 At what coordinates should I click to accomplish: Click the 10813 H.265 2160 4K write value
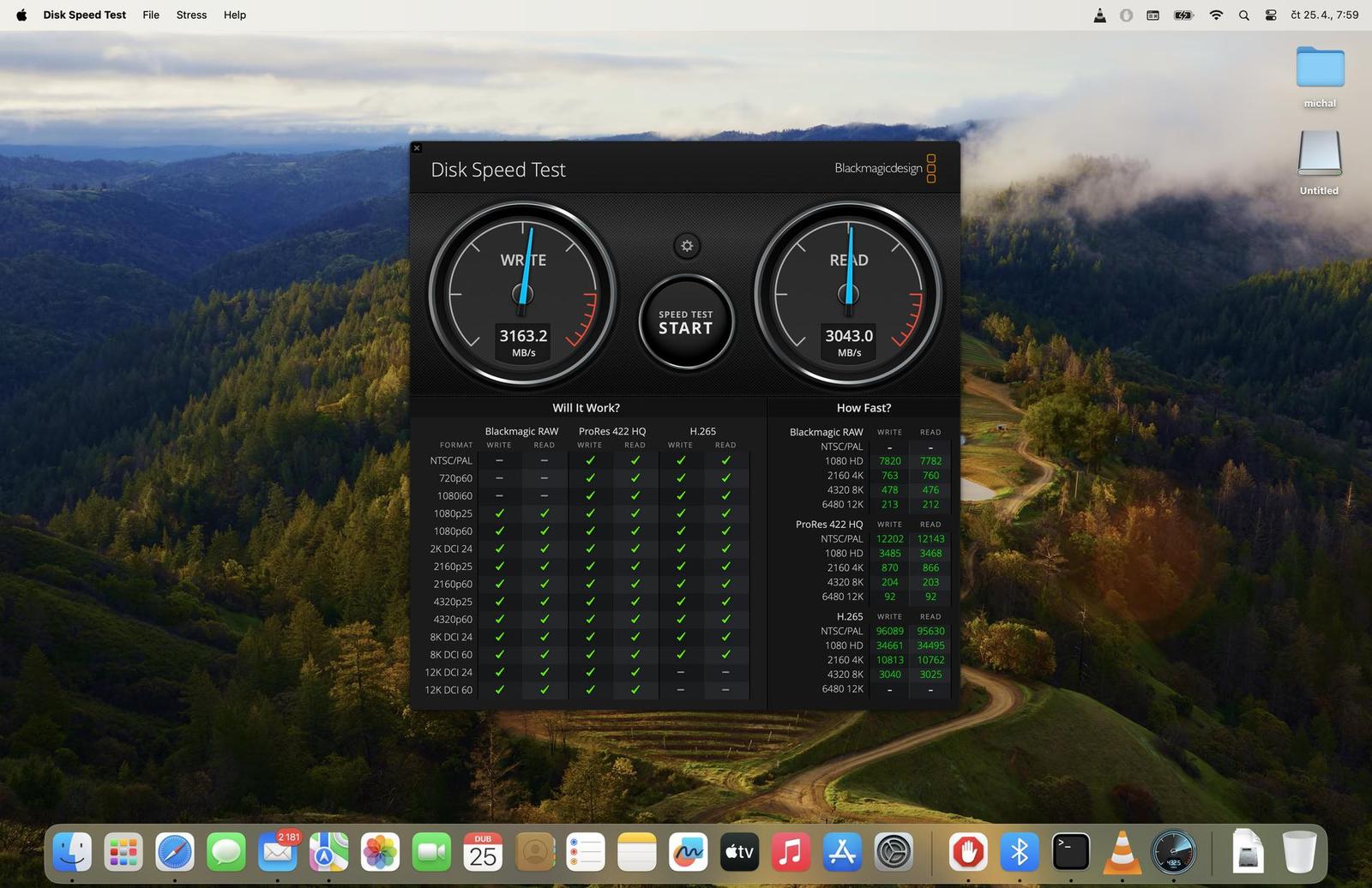point(889,660)
